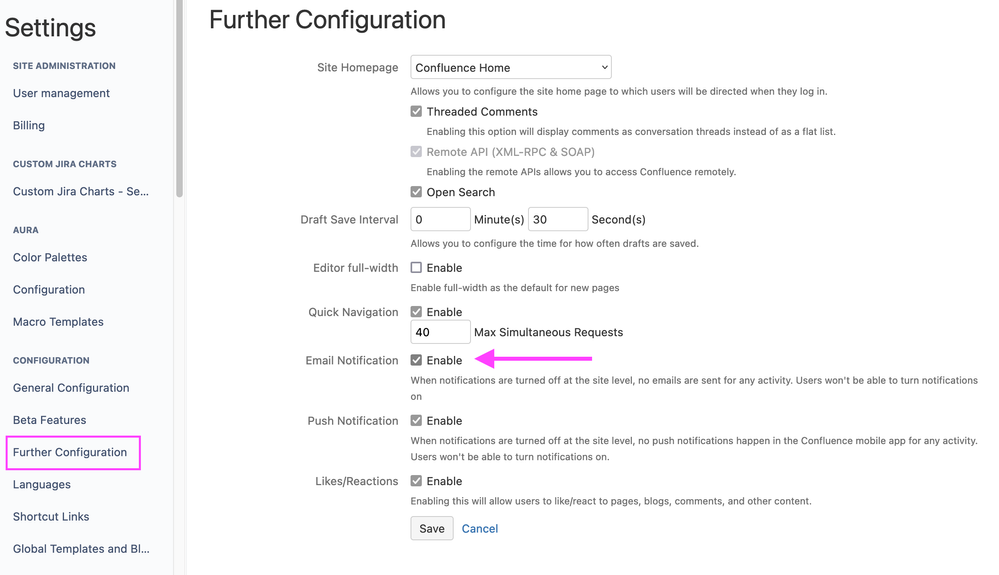Click the Max Simultaneous Requests field
Screen dimensions: 999x575
[440, 332]
